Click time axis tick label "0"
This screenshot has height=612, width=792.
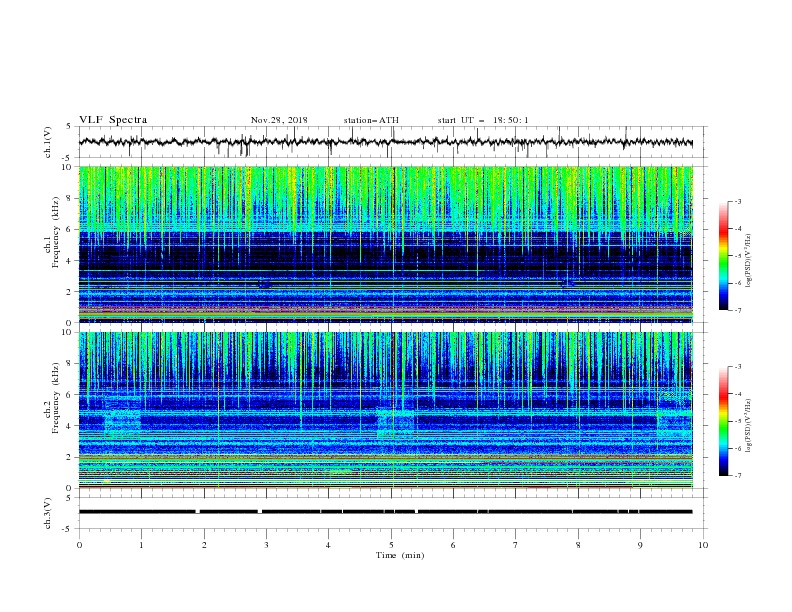(x=79, y=545)
